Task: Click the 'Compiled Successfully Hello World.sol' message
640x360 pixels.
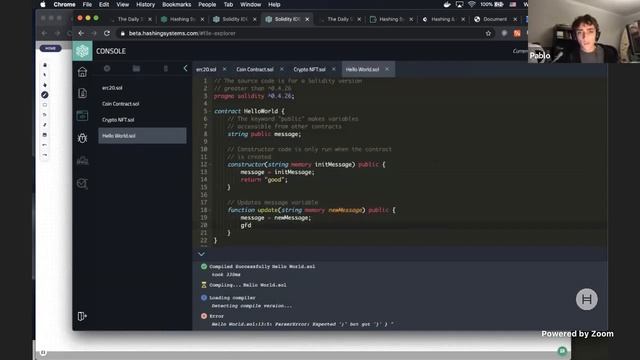Action: [262, 267]
